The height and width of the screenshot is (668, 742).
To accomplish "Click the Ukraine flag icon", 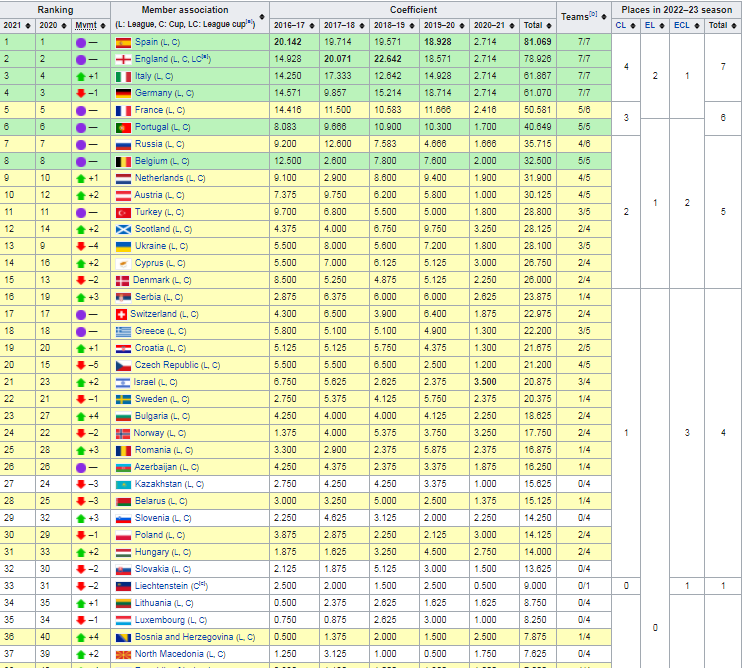I will 124,247.
